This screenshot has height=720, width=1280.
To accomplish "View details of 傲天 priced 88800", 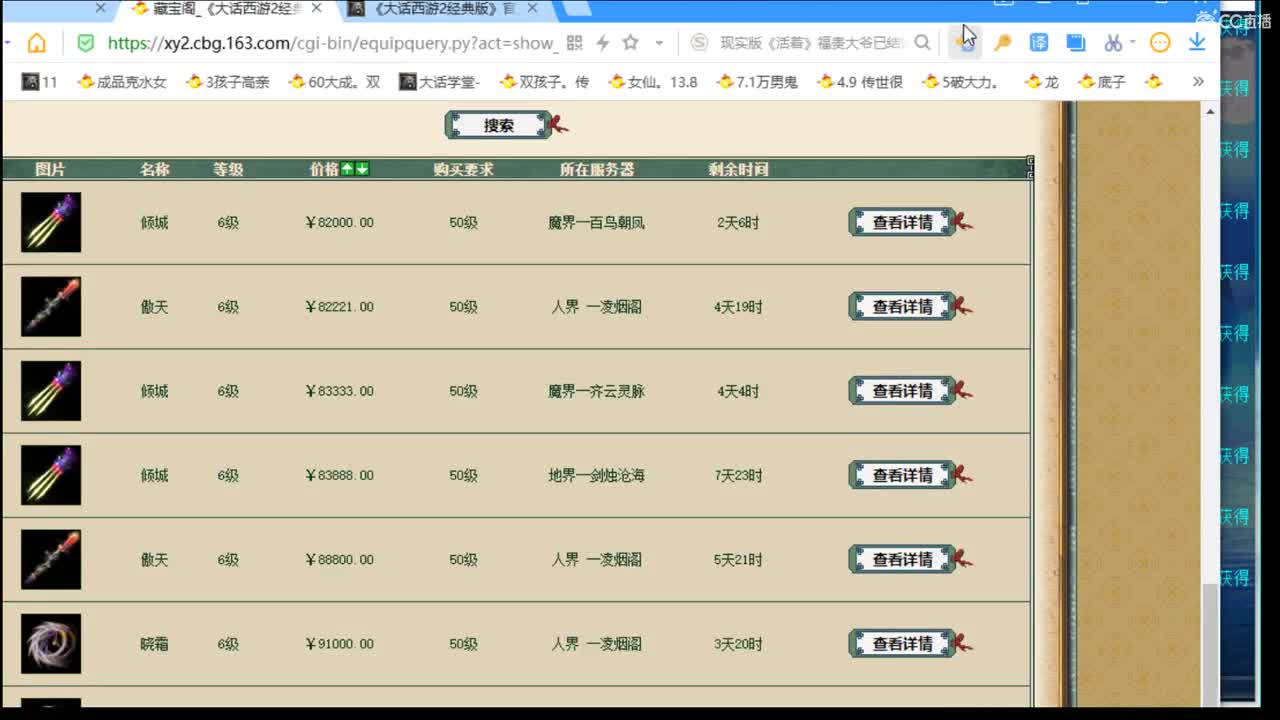I will pos(902,559).
